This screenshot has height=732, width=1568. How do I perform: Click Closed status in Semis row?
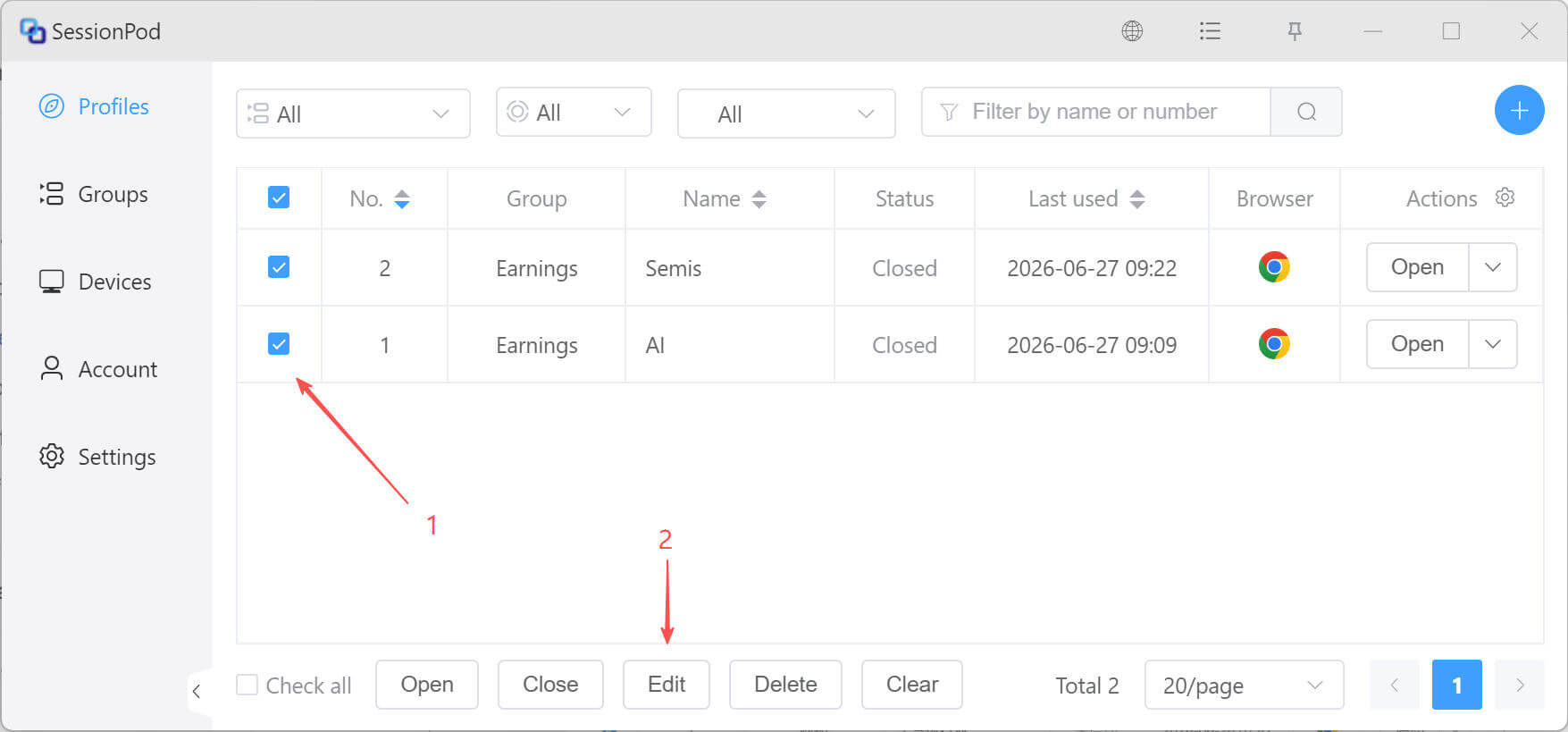pos(904,268)
